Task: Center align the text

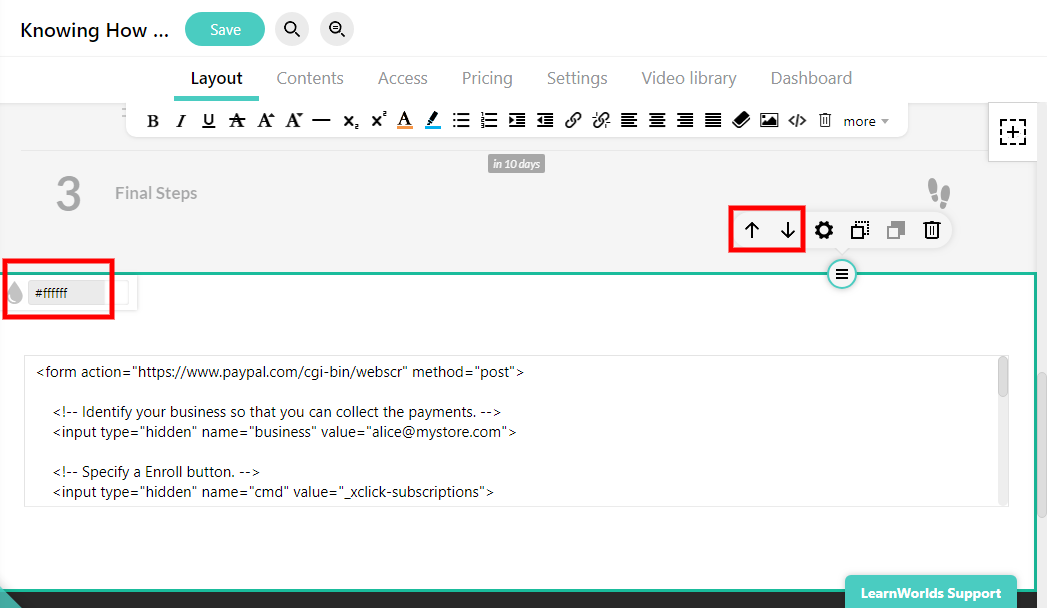Action: (x=657, y=120)
